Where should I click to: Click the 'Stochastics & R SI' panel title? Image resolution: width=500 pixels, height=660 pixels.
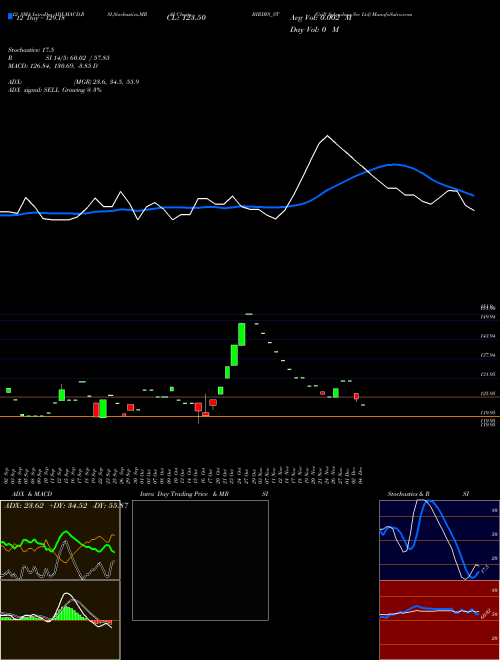click(428, 494)
